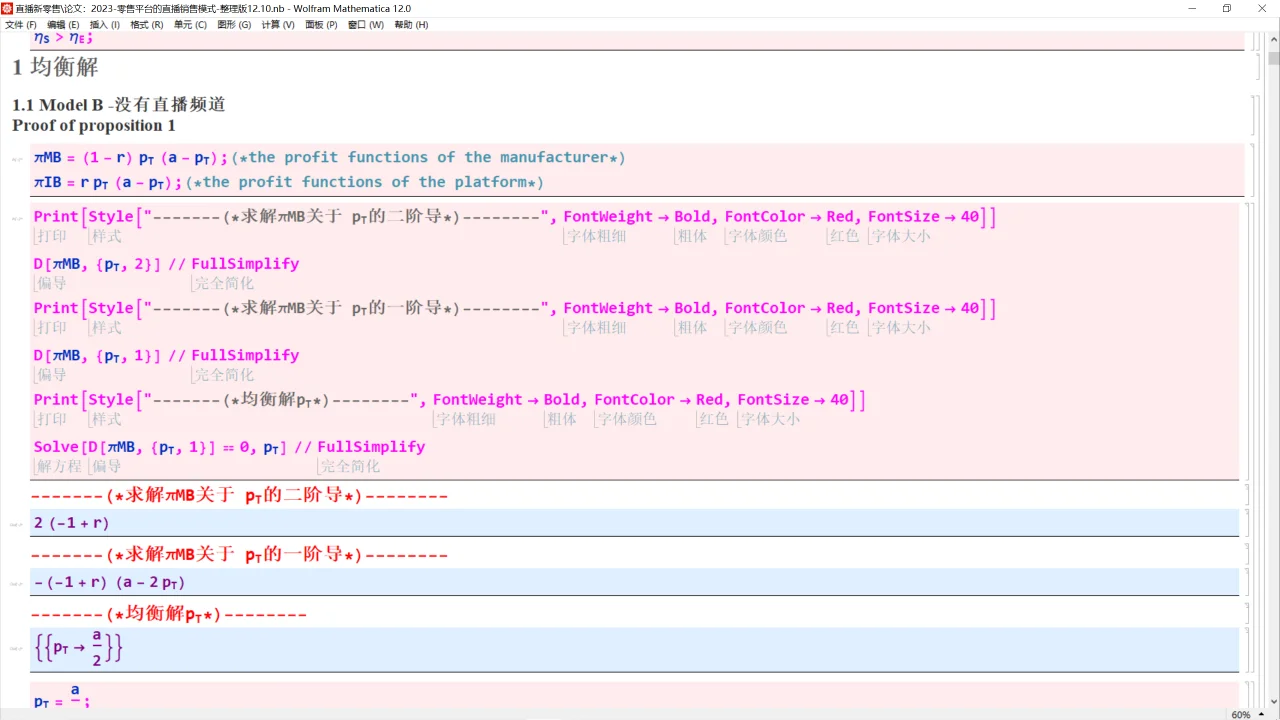The image size is (1280, 720).
Task: Click the vertical scrollbar thumb
Action: click(1273, 58)
